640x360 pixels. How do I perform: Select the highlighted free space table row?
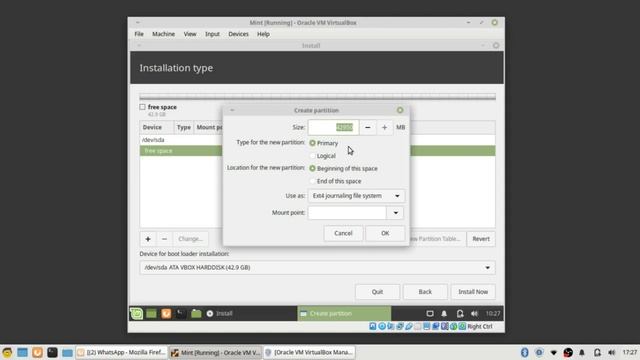point(181,151)
